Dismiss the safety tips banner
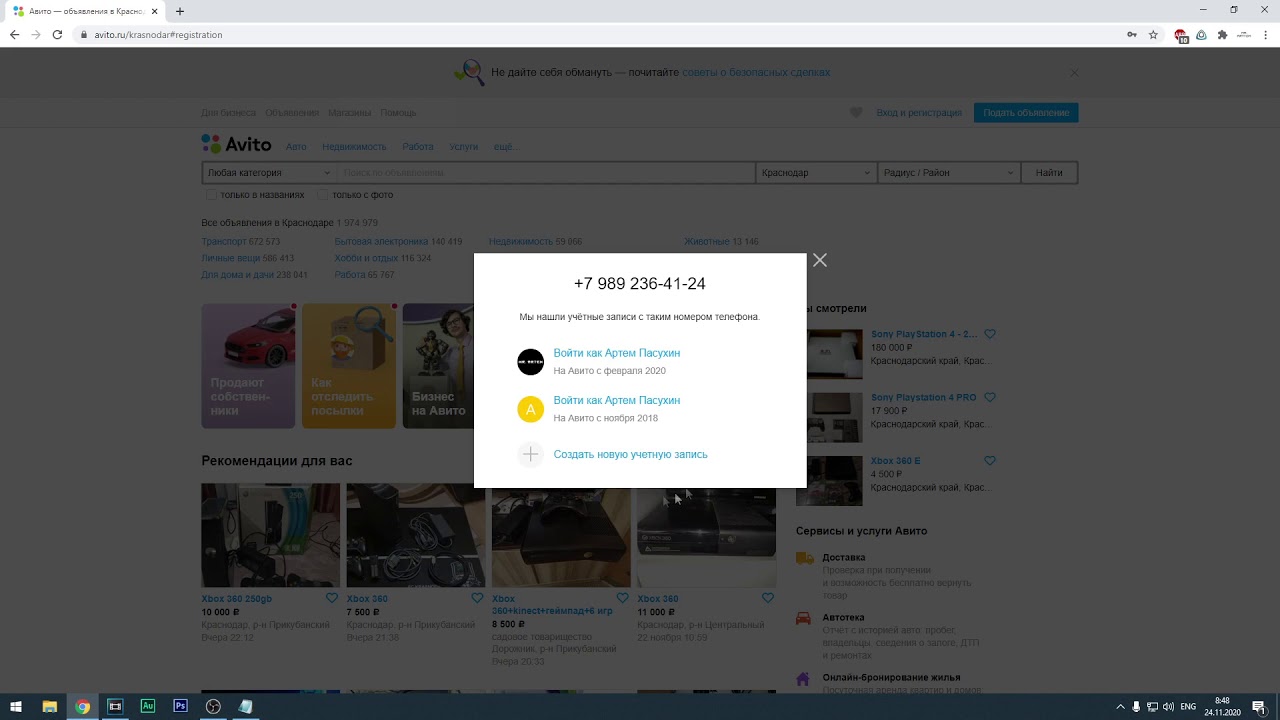 [1074, 73]
